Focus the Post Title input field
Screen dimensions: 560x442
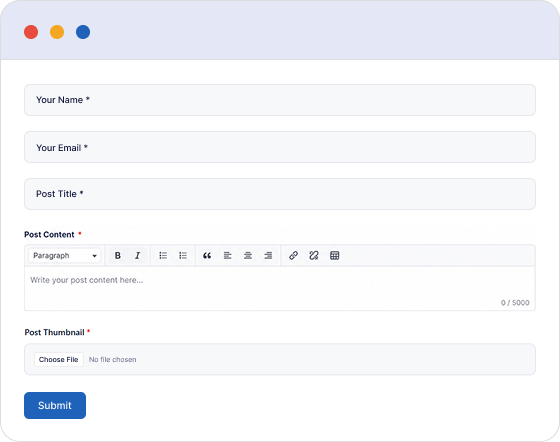(280, 194)
